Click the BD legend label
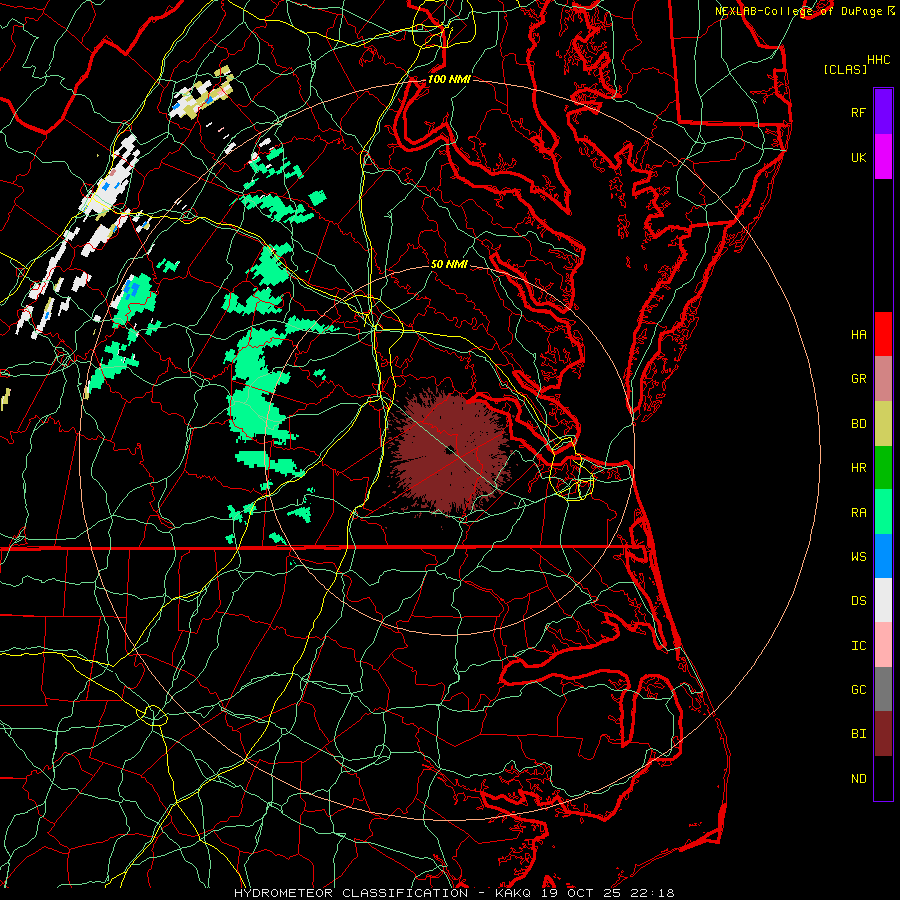The width and height of the screenshot is (900, 900). coord(858,424)
